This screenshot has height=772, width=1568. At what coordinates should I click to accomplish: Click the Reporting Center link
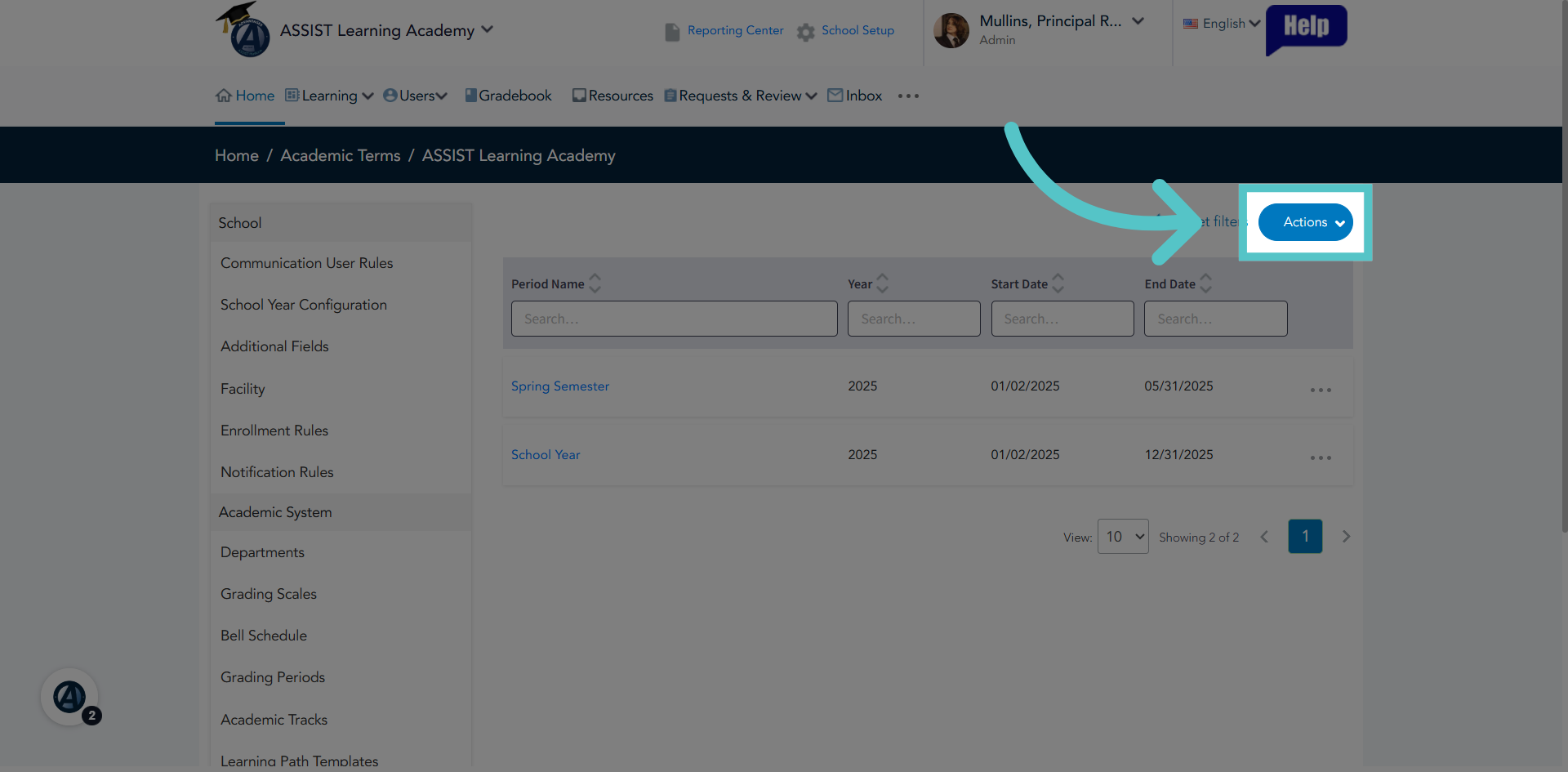click(x=735, y=30)
